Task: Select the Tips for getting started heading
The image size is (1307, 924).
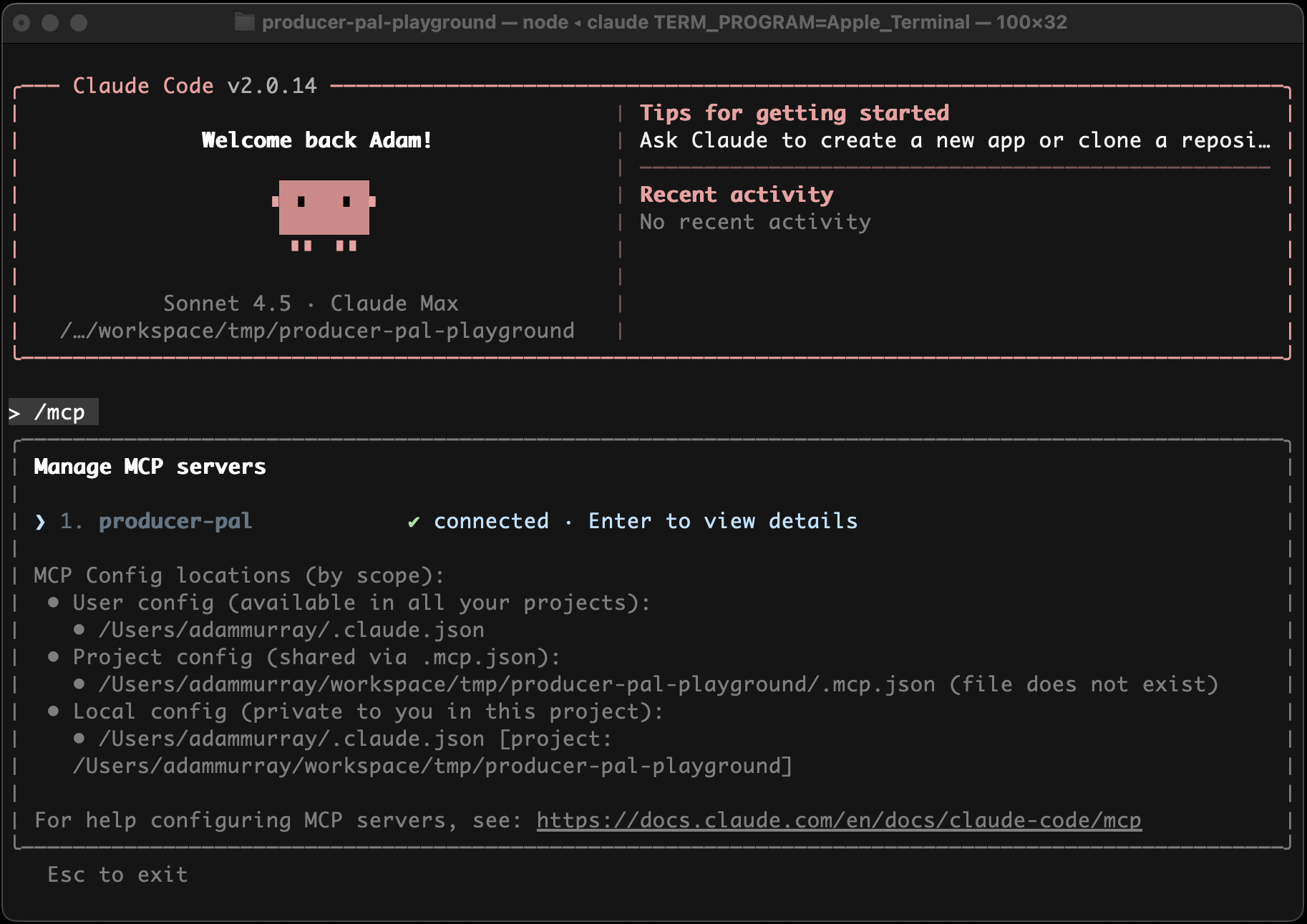Action: tap(795, 112)
